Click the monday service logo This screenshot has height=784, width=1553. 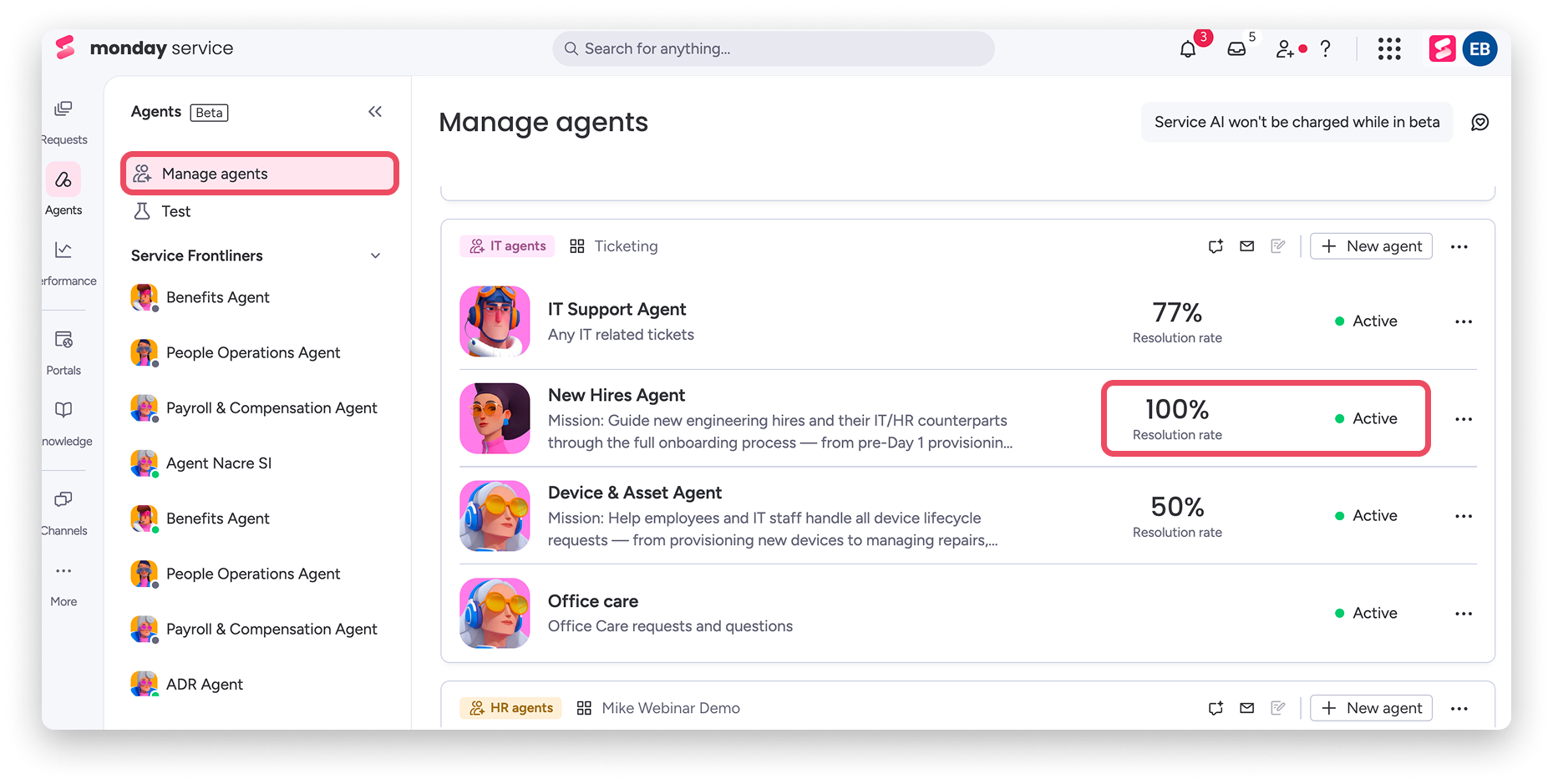click(x=145, y=48)
